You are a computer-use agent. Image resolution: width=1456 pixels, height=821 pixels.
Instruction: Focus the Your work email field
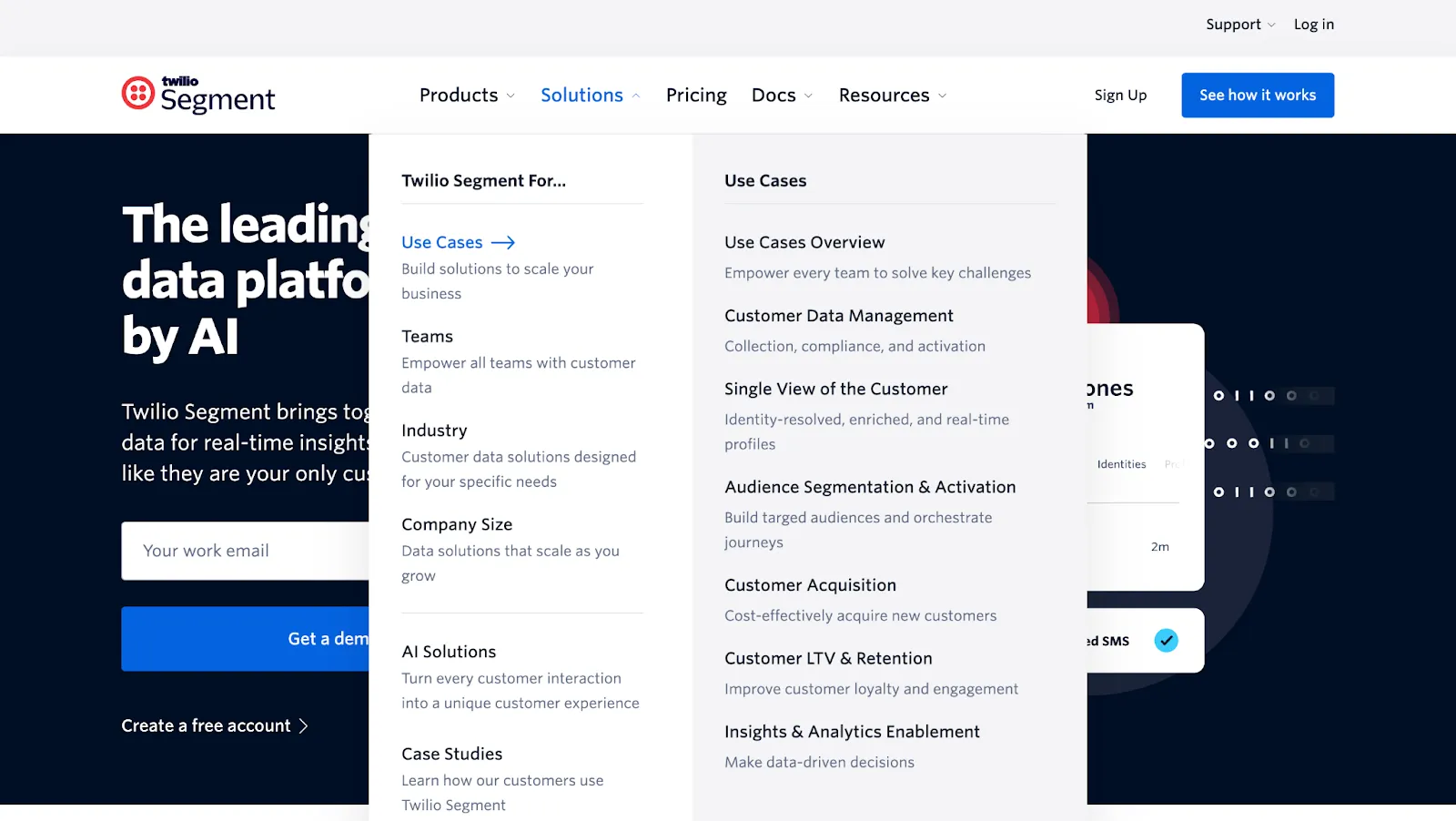tap(246, 551)
